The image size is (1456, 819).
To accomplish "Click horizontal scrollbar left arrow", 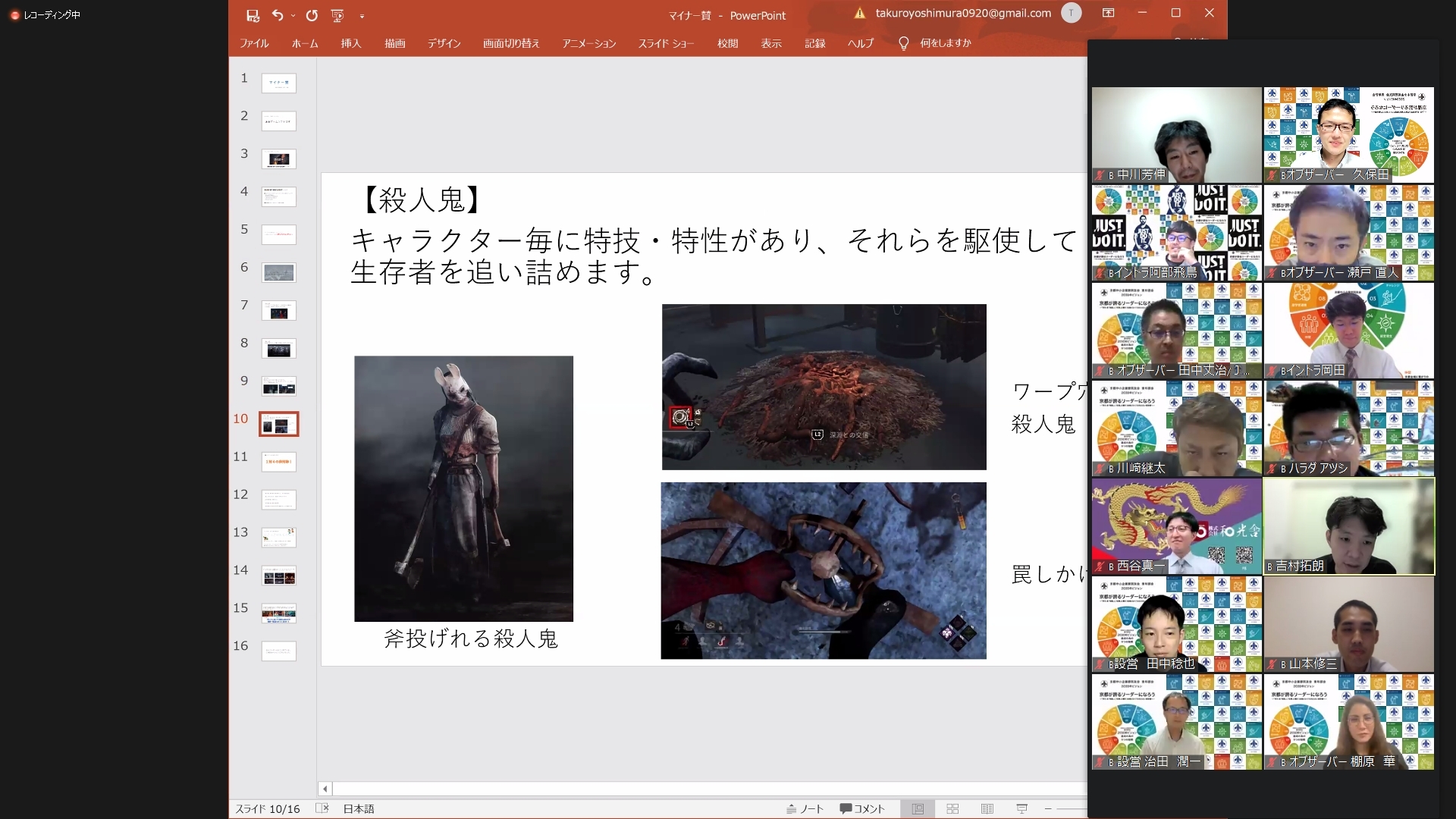I will pyautogui.click(x=325, y=789).
